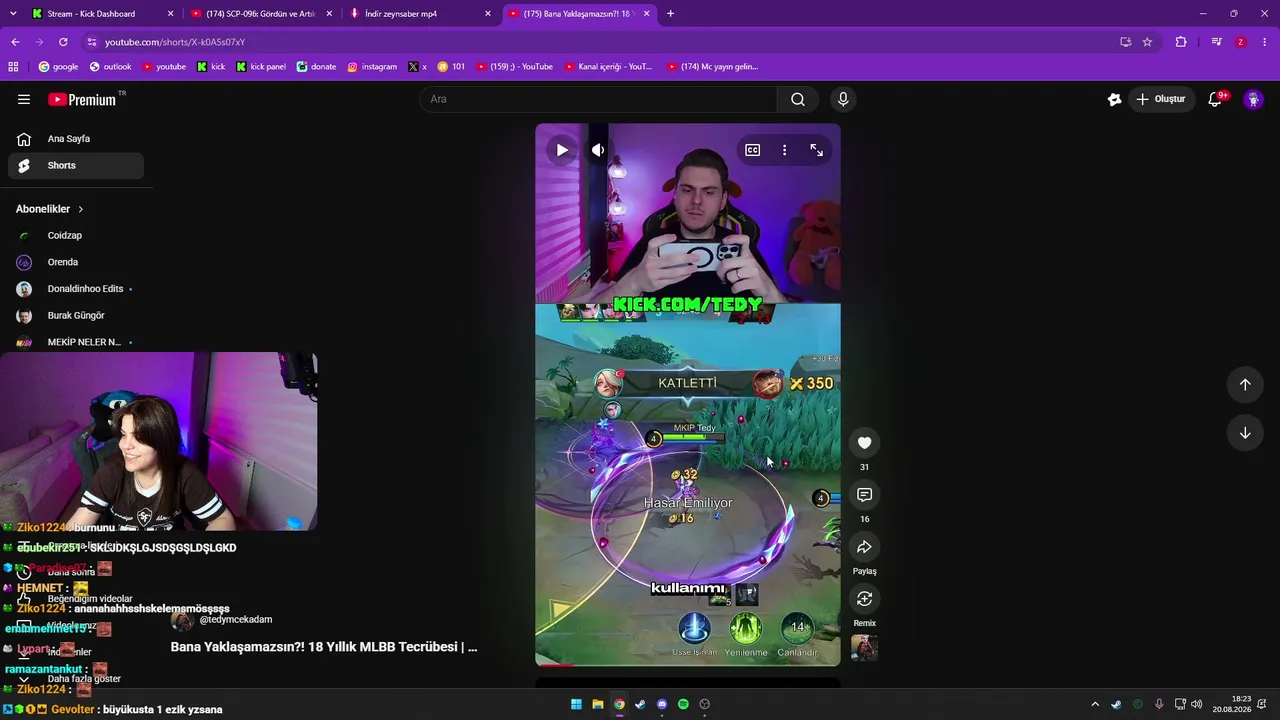
Task: Open the Chrome apps grid
Action: click(x=13, y=67)
